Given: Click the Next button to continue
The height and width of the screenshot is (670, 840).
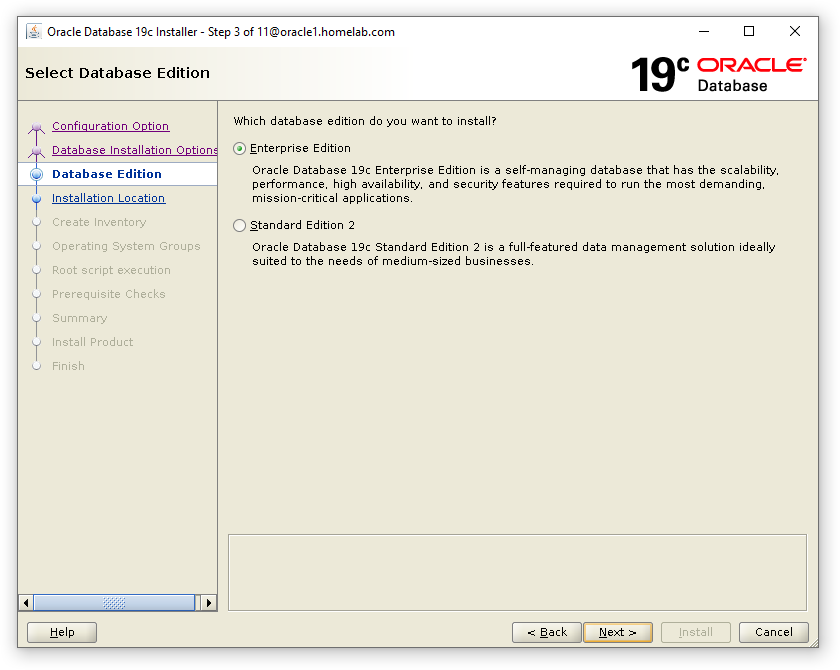Looking at the screenshot, I should pyautogui.click(x=617, y=632).
